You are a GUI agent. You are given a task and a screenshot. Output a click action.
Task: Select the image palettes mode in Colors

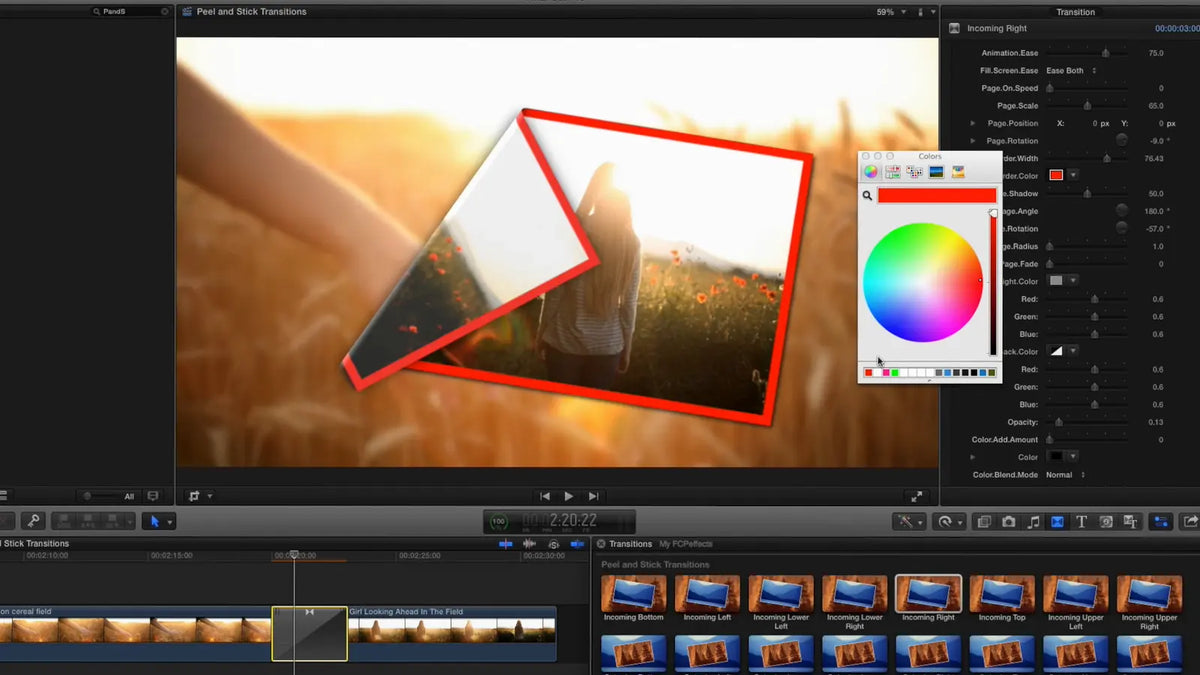(x=936, y=172)
